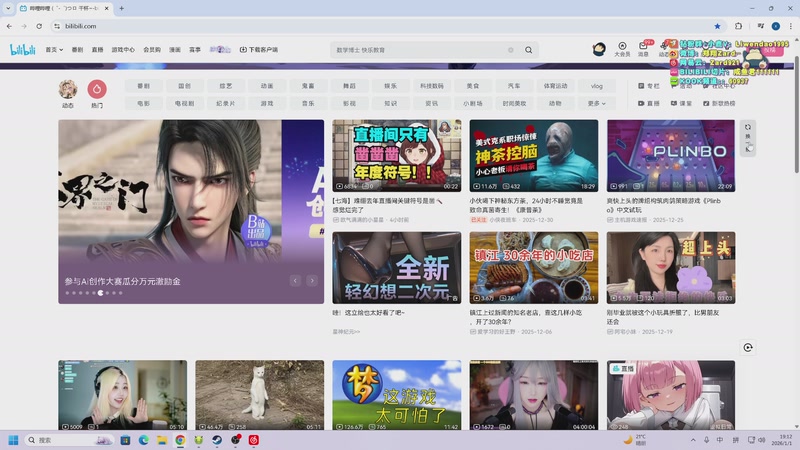Bookmark this page with the star icon

click(x=717, y=26)
